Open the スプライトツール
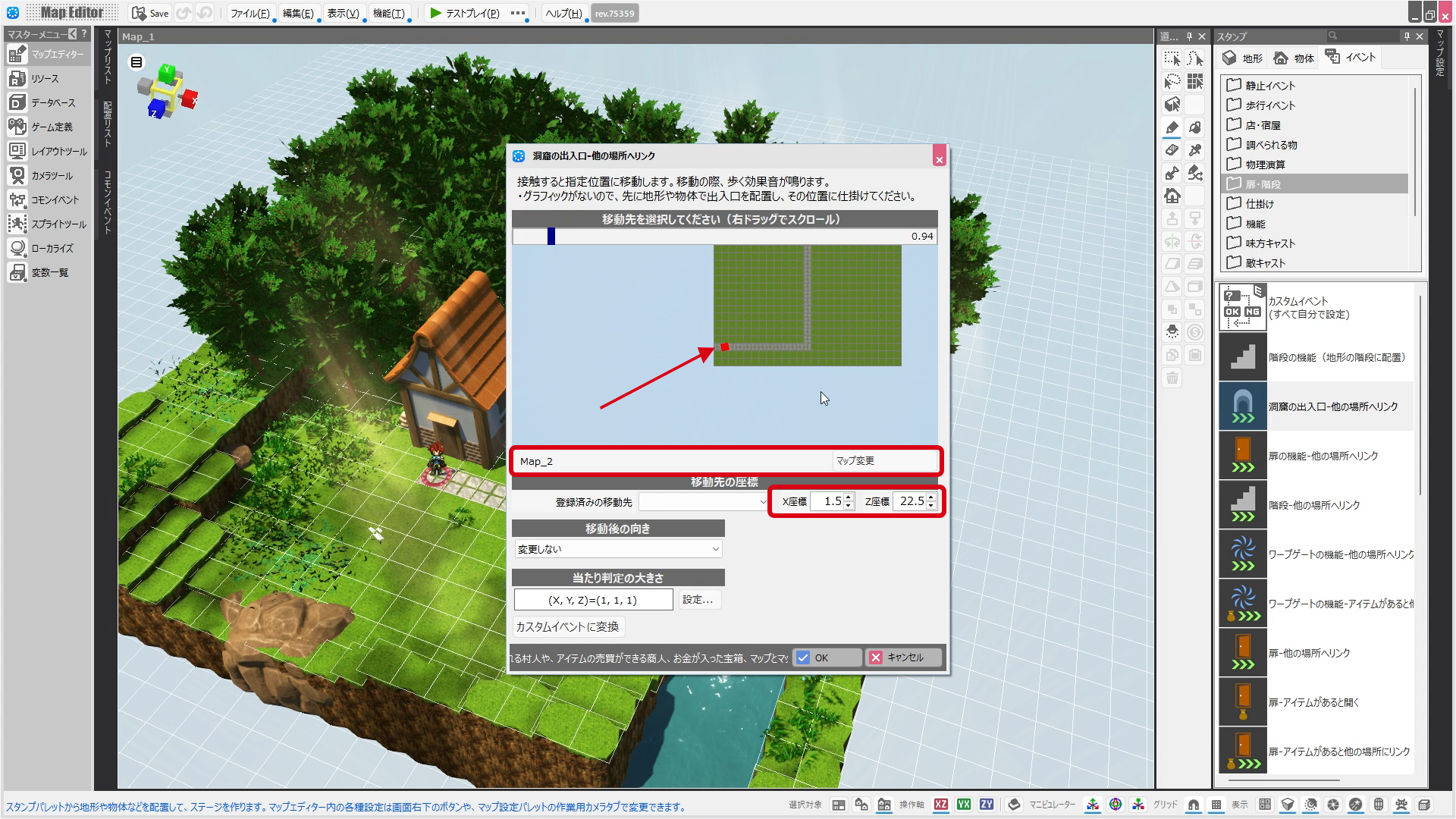 pyautogui.click(x=49, y=224)
